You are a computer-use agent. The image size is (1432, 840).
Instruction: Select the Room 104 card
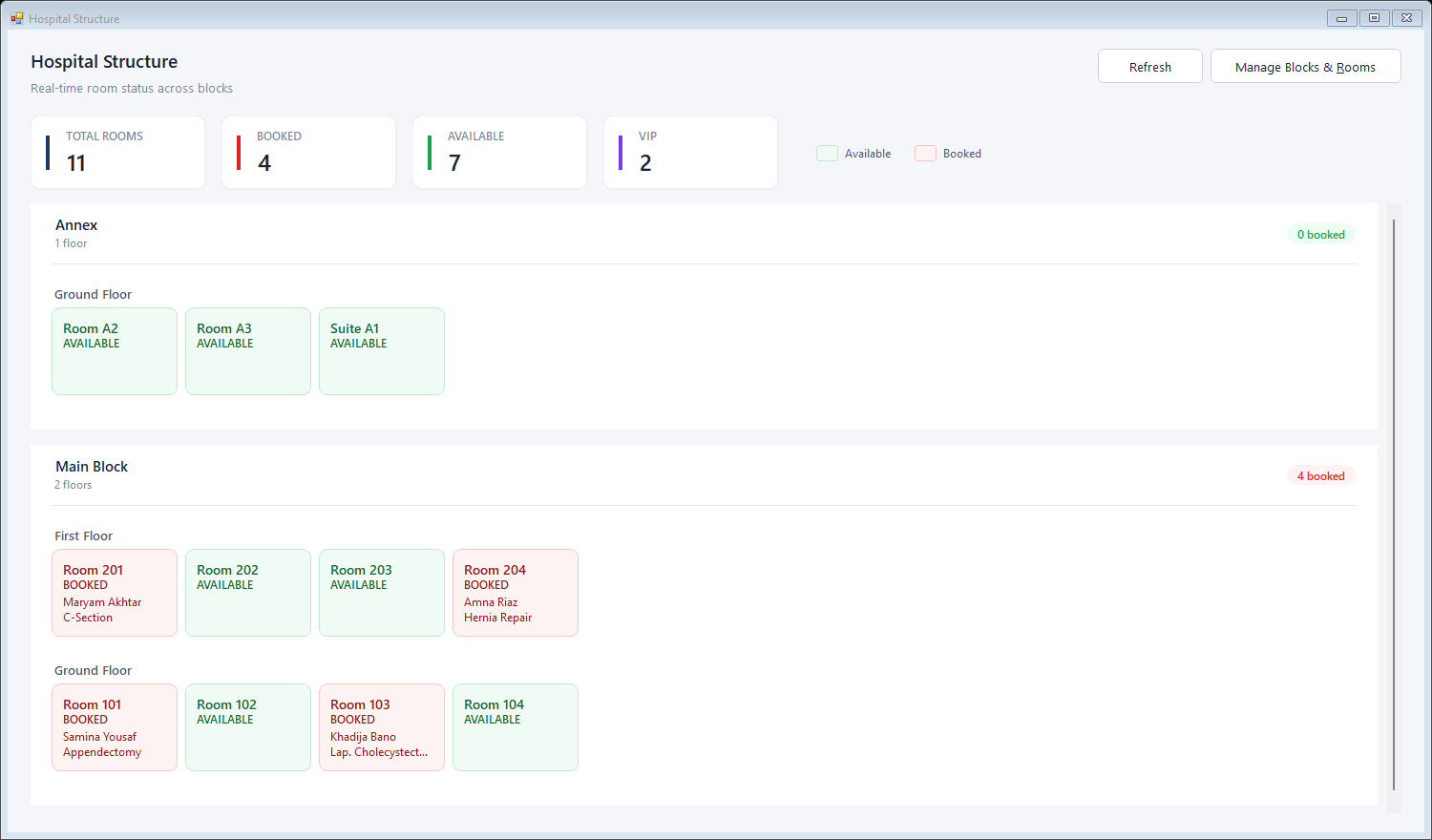pyautogui.click(x=516, y=727)
